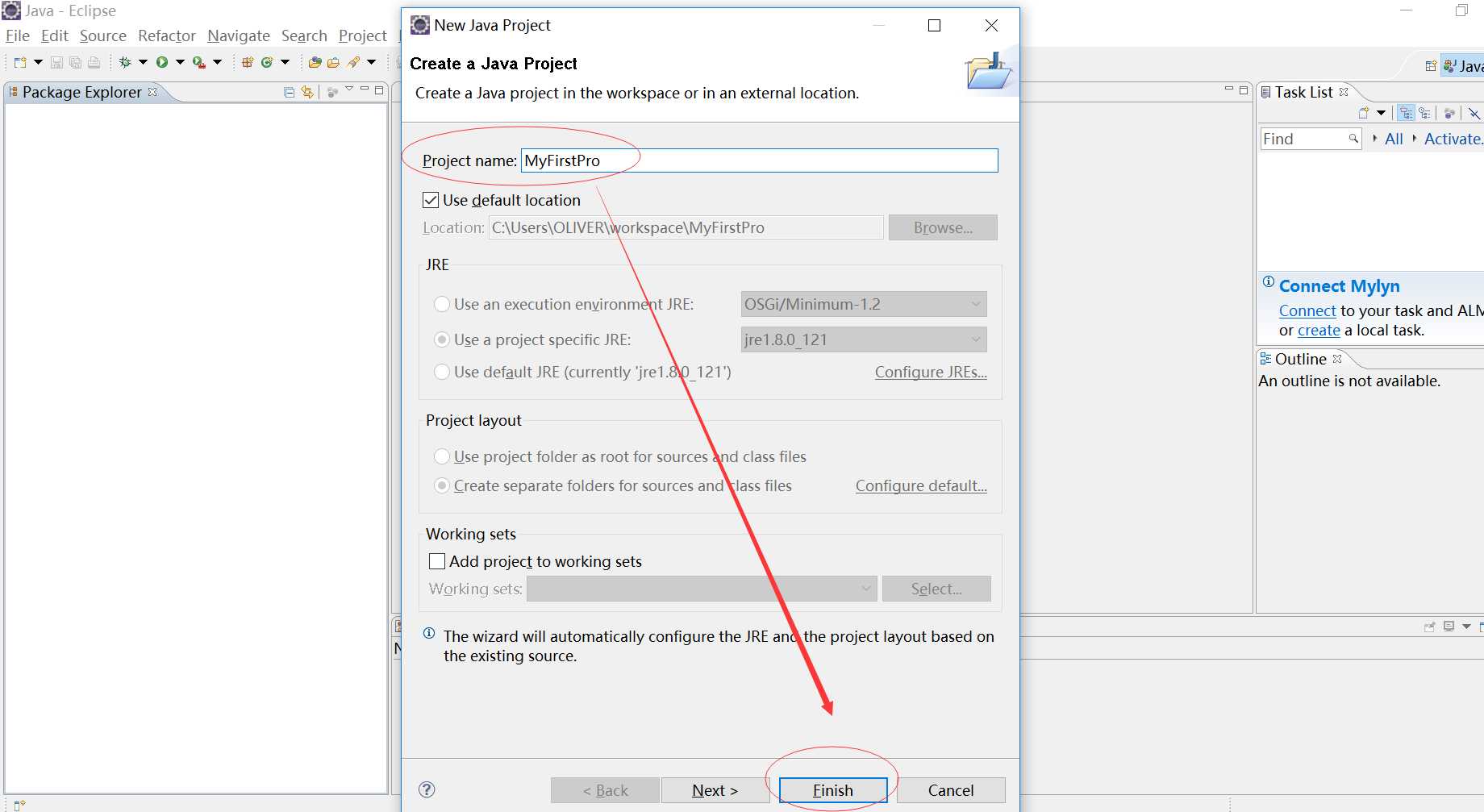Open the Debug dropdown arrow

tap(143, 62)
